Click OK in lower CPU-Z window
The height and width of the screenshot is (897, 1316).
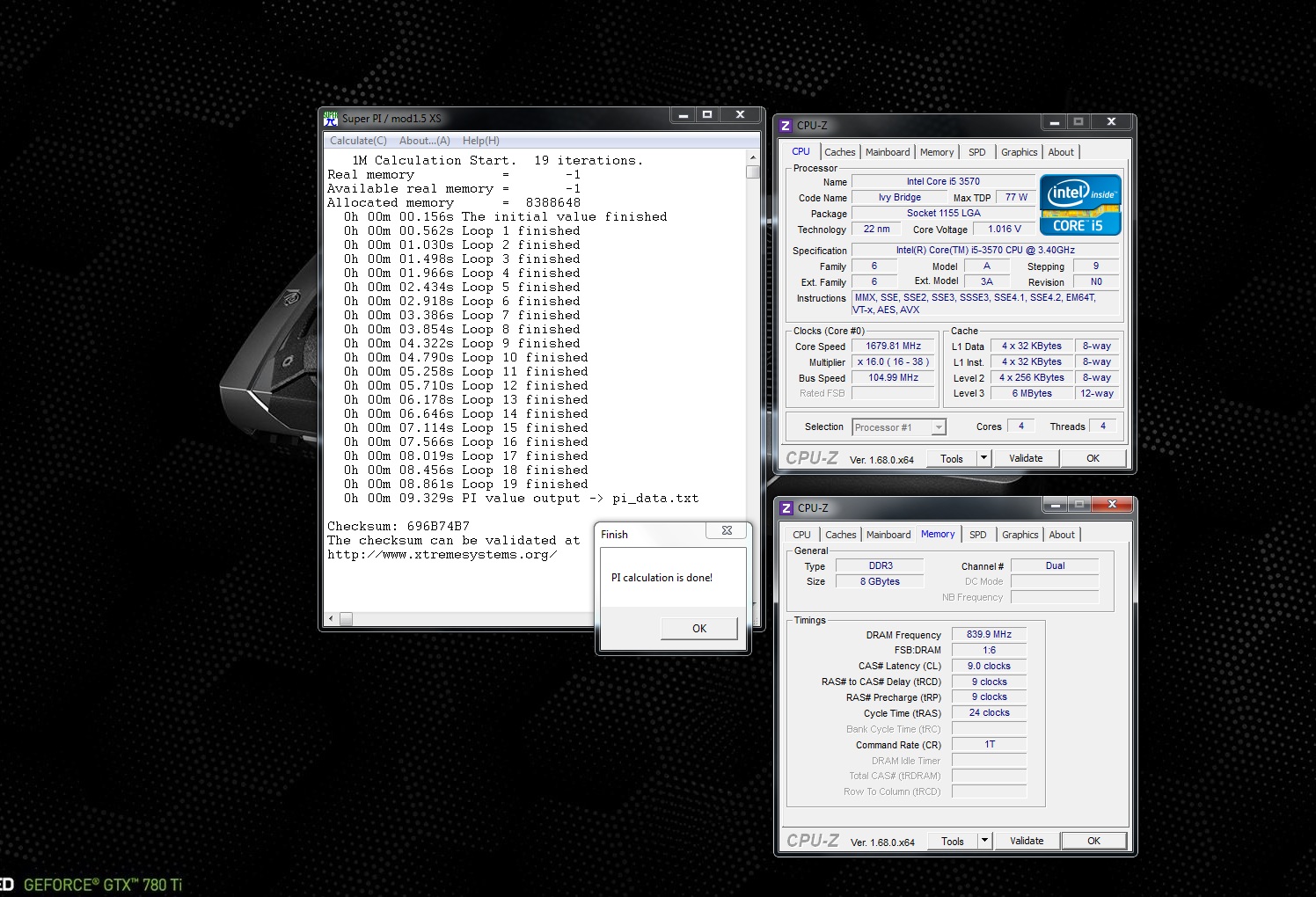1093,841
